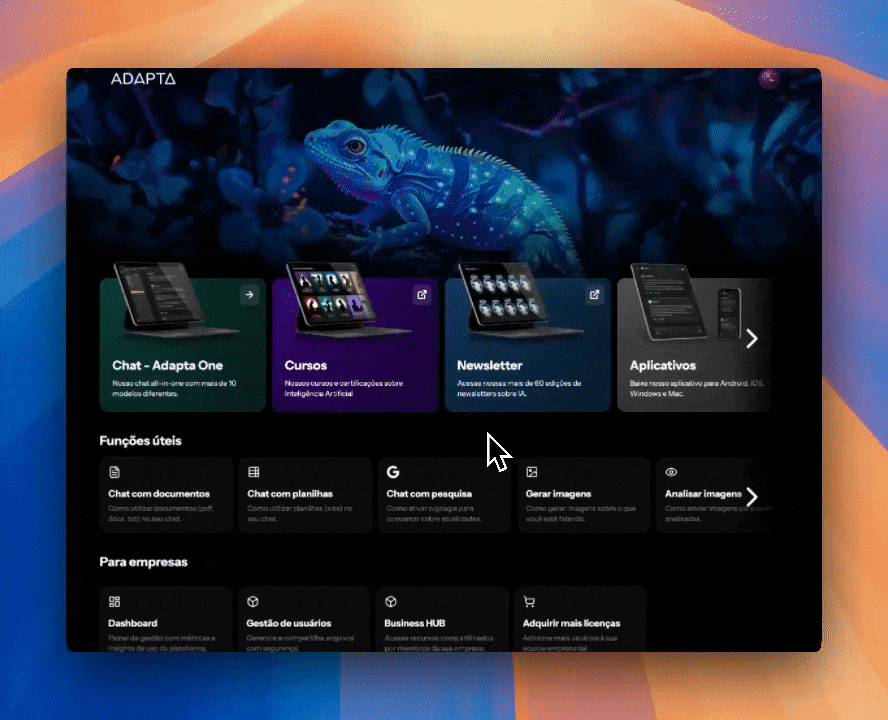Select the Cursos card title
The width and height of the screenshot is (888, 720).
[x=305, y=366]
